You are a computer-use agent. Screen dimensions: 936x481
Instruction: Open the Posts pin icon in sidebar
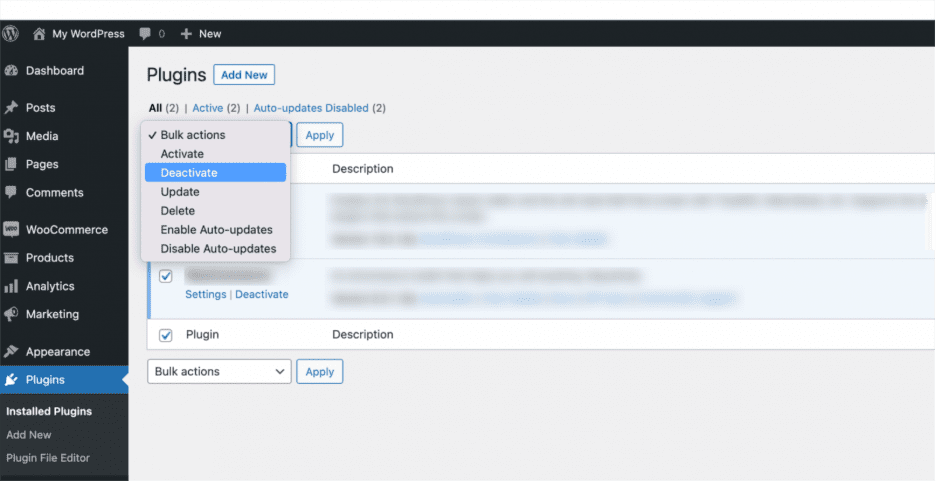tap(11, 108)
